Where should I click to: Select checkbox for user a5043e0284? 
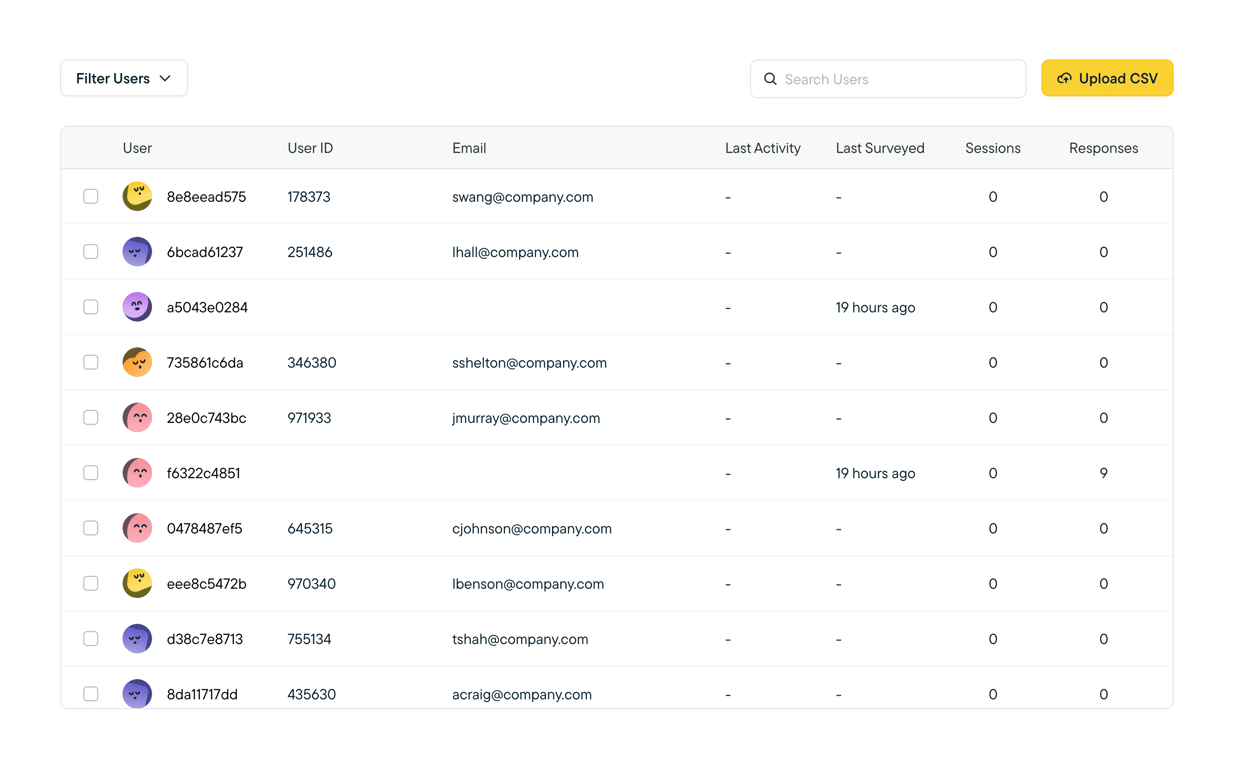click(x=91, y=307)
